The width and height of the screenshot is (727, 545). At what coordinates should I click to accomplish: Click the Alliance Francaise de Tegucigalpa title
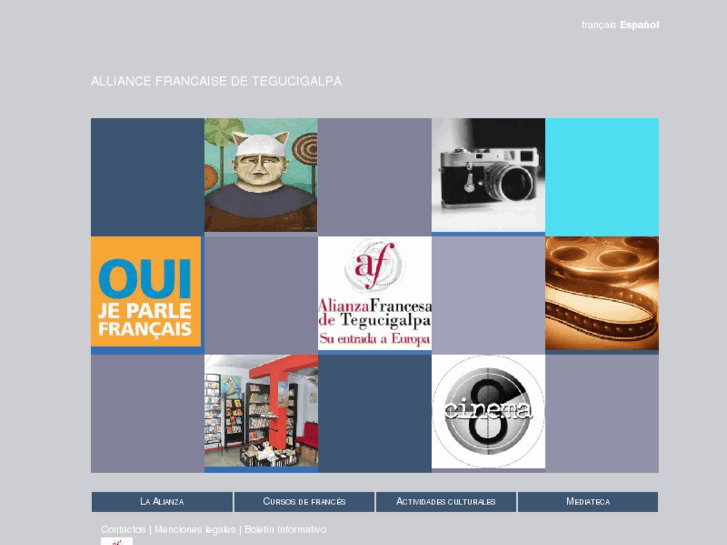216,81
